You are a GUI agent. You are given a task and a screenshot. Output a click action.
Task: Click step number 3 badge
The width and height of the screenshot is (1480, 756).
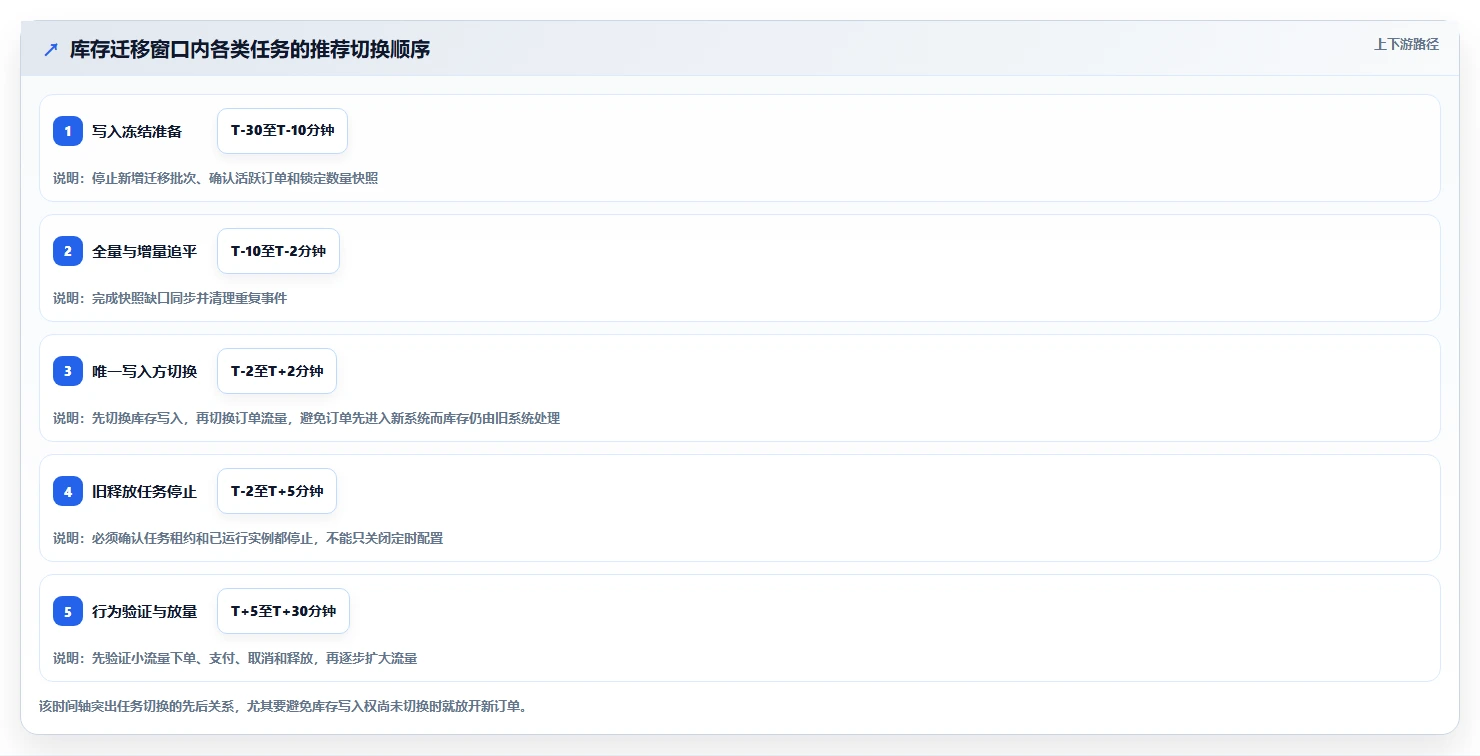[x=68, y=371]
